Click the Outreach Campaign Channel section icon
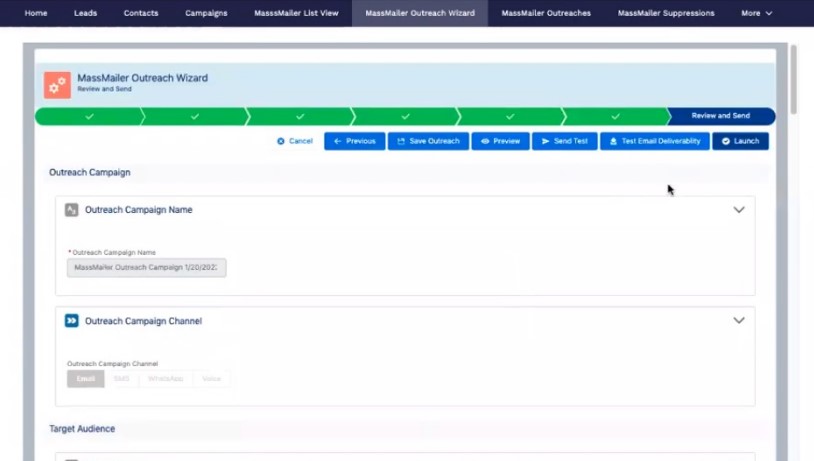The width and height of the screenshot is (814, 461). click(x=71, y=321)
